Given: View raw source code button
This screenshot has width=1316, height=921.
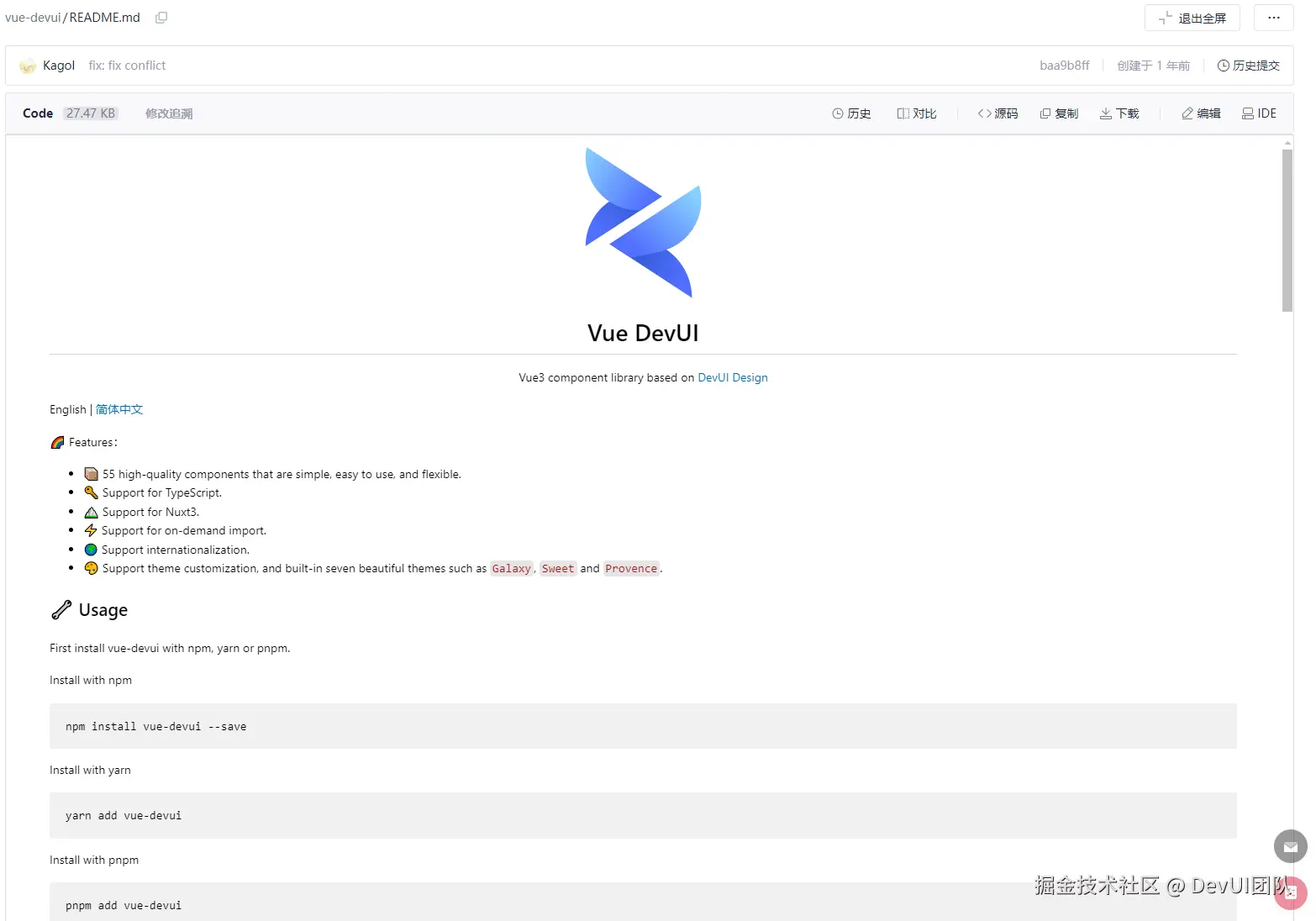Looking at the screenshot, I should pos(998,113).
